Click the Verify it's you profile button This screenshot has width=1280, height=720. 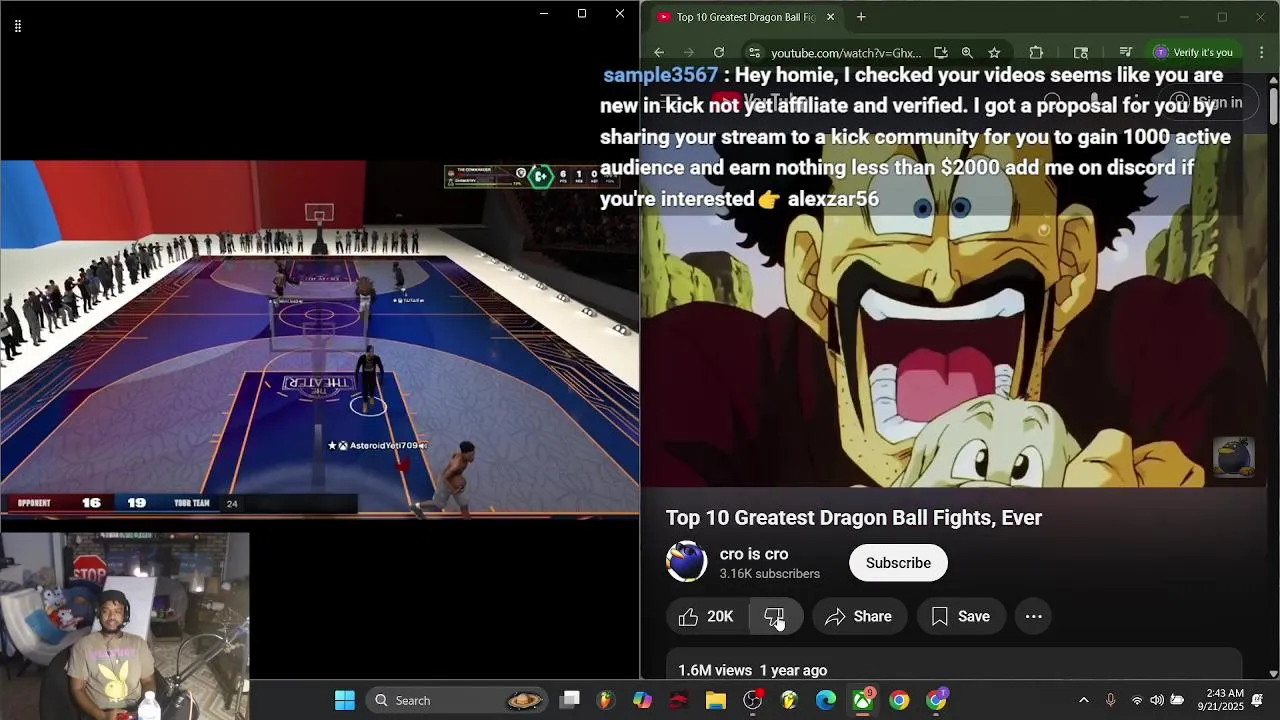(x=1192, y=53)
